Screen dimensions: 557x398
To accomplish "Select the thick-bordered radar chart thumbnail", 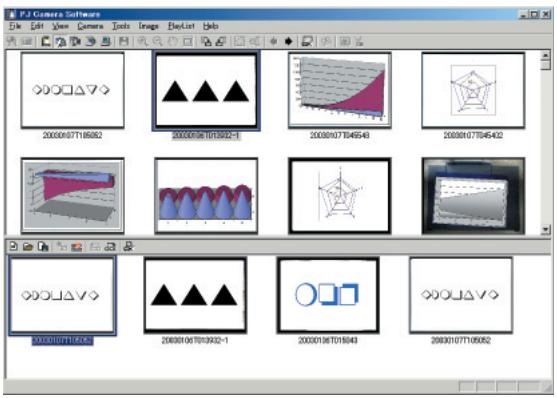I will coord(340,196).
